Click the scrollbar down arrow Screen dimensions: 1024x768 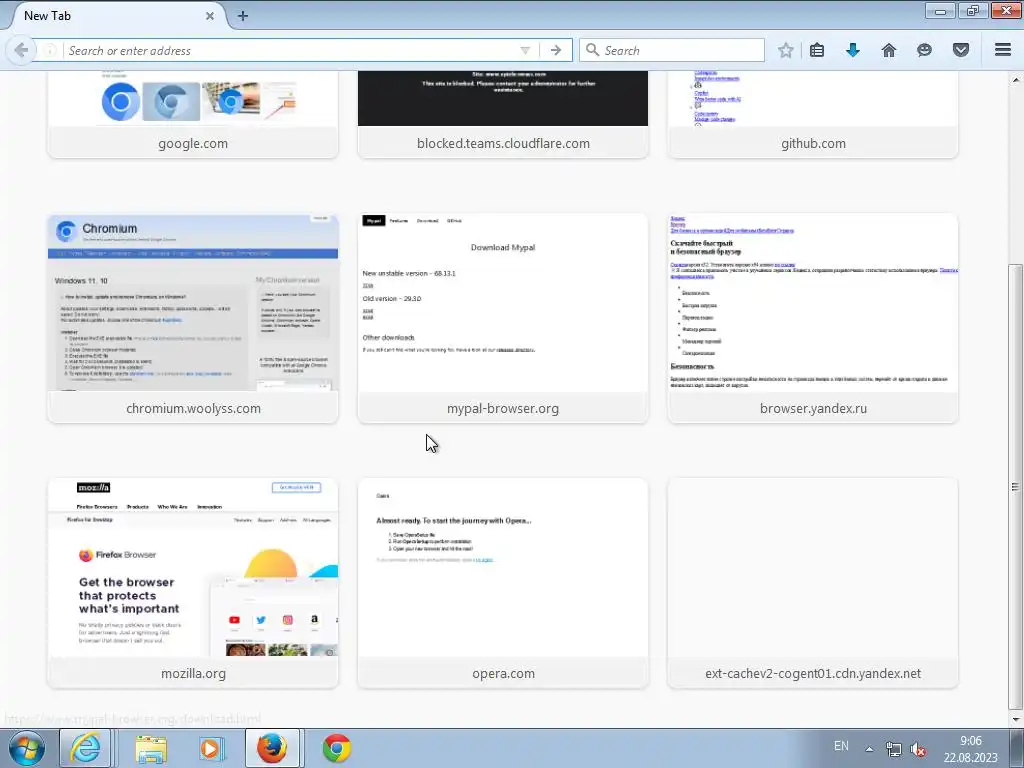(1015, 720)
